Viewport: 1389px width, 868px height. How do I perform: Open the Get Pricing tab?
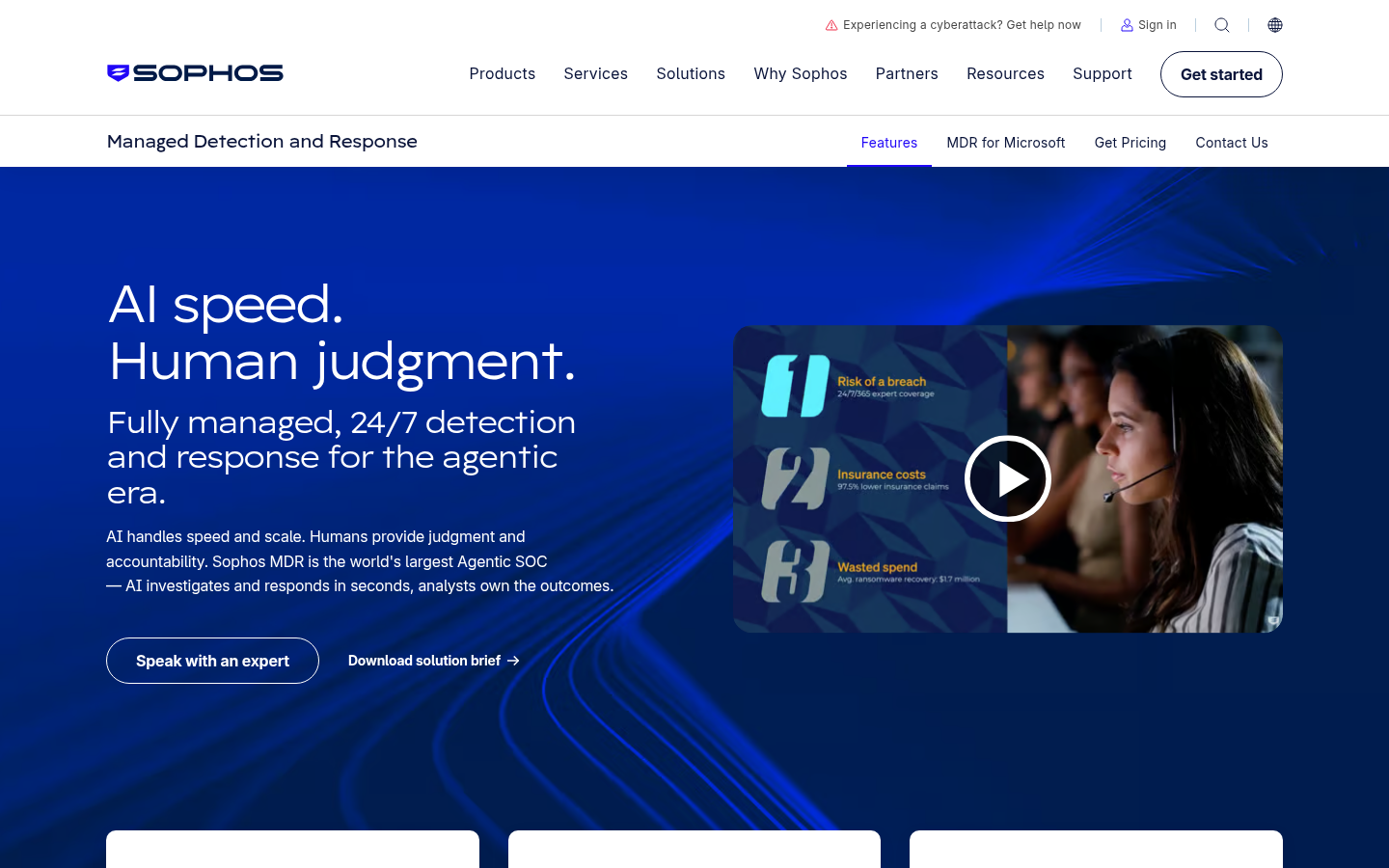(x=1130, y=143)
